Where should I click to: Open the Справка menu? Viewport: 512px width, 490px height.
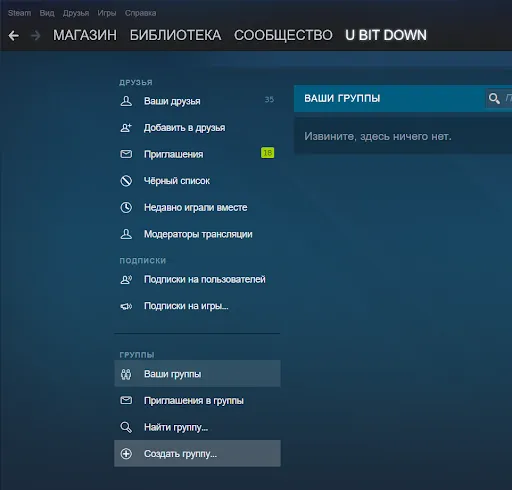tap(140, 13)
